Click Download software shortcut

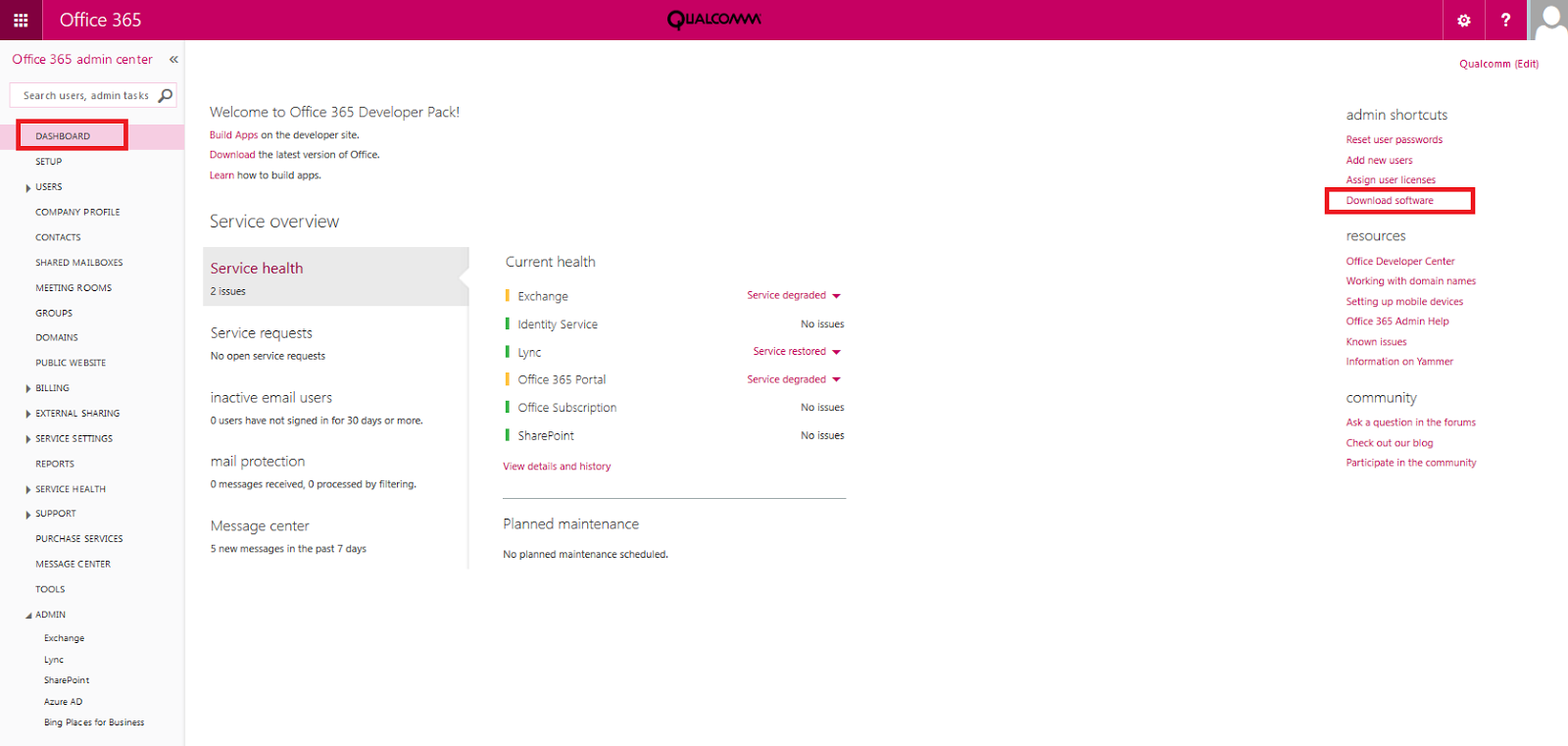click(x=1390, y=201)
